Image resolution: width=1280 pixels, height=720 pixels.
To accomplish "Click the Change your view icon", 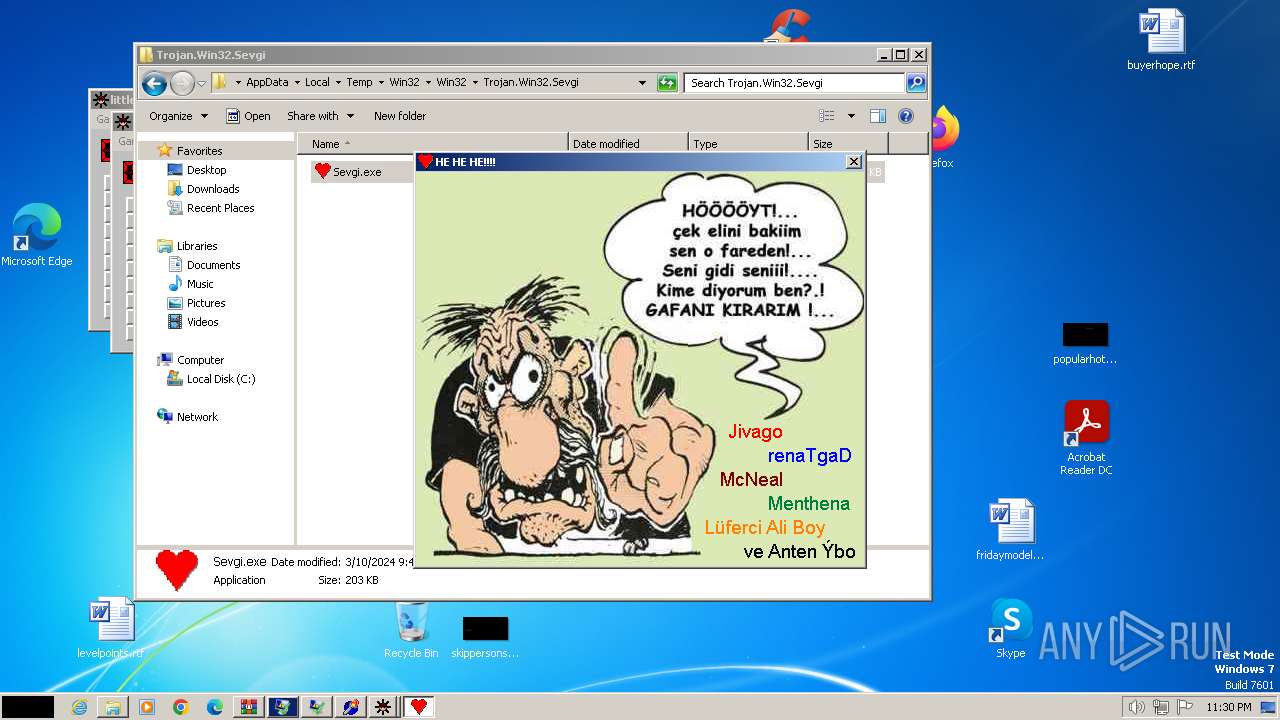I will coord(827,116).
